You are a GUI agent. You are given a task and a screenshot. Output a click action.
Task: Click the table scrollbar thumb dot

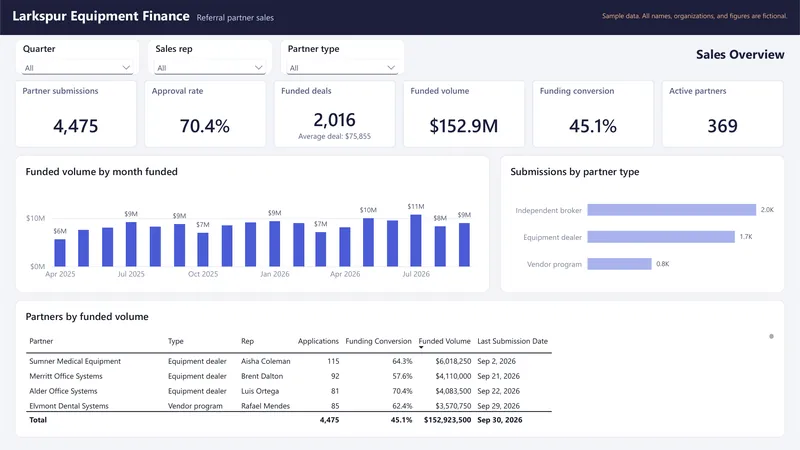771,336
